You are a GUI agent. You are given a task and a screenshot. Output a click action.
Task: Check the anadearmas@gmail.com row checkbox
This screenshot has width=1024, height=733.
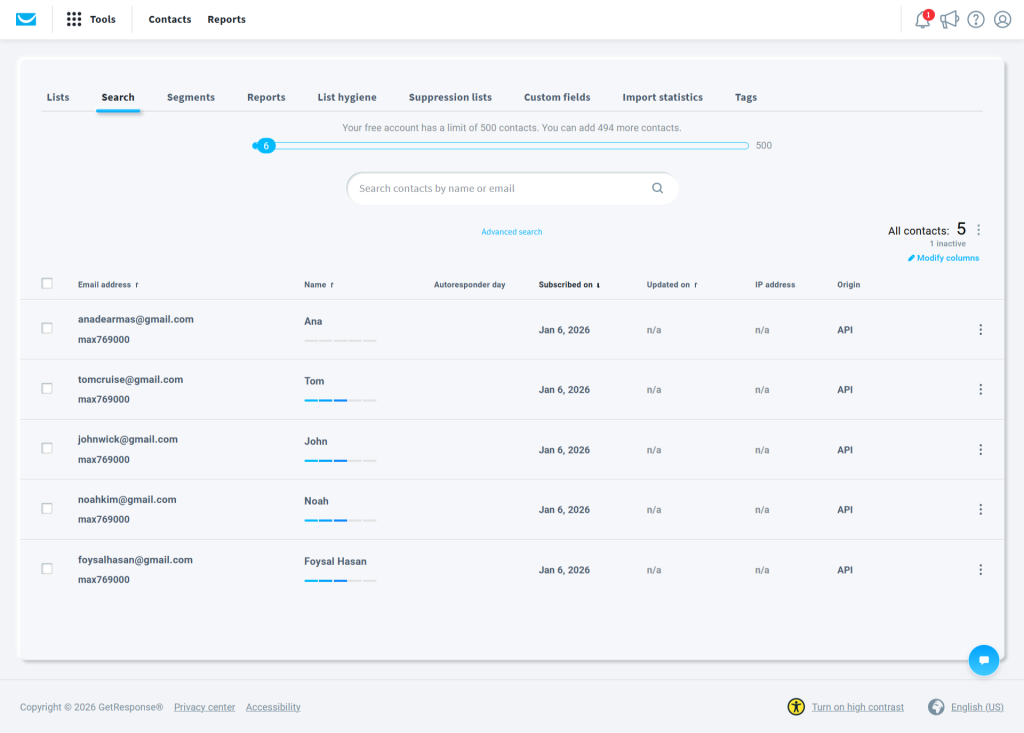47,328
